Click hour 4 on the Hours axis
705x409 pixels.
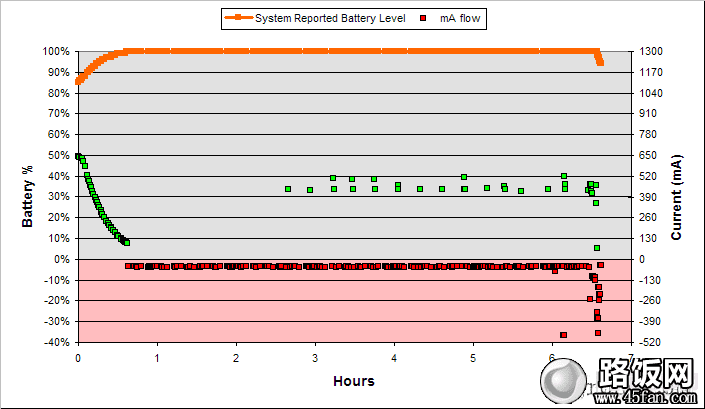coord(394,359)
